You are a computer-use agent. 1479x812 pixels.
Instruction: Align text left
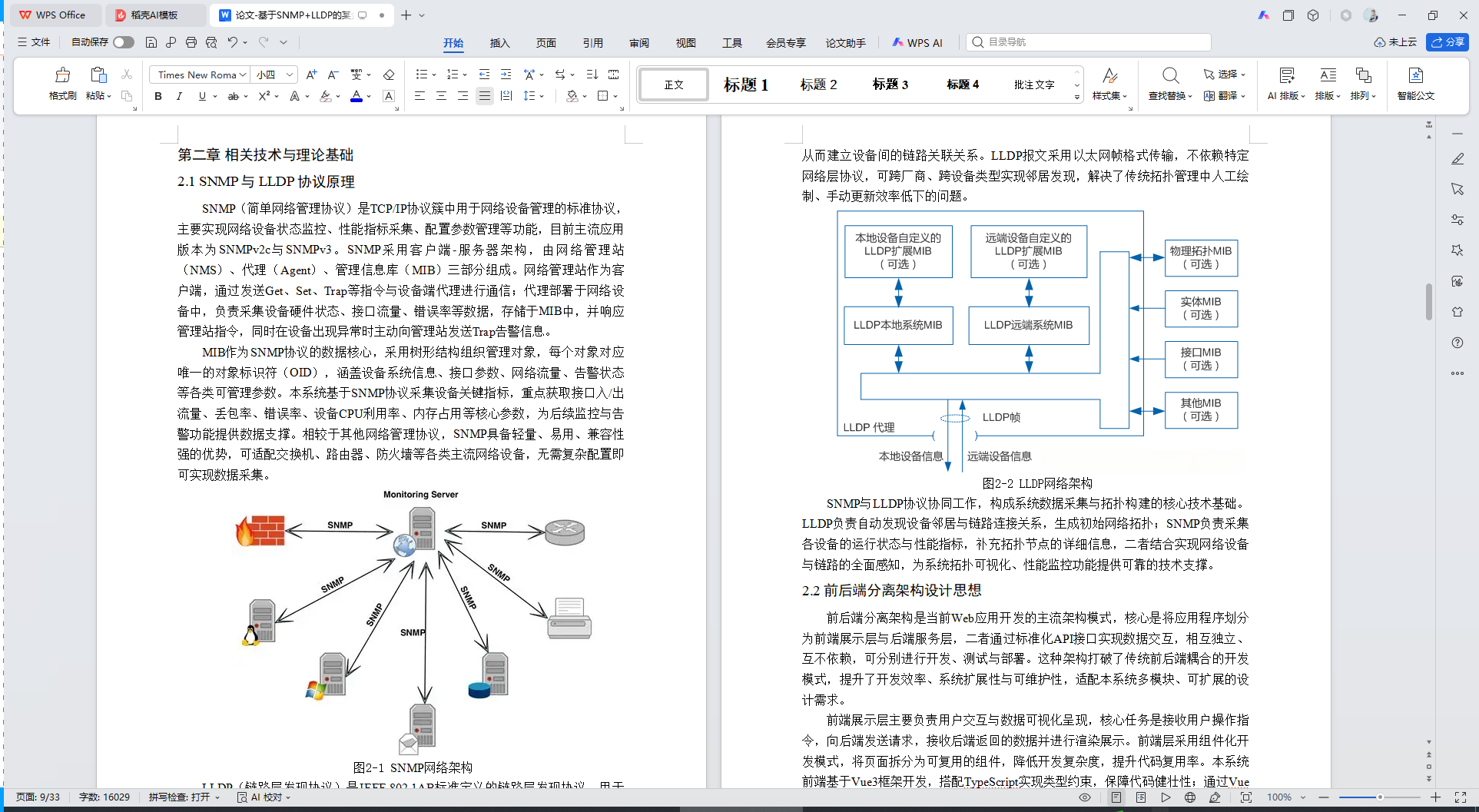[x=419, y=96]
